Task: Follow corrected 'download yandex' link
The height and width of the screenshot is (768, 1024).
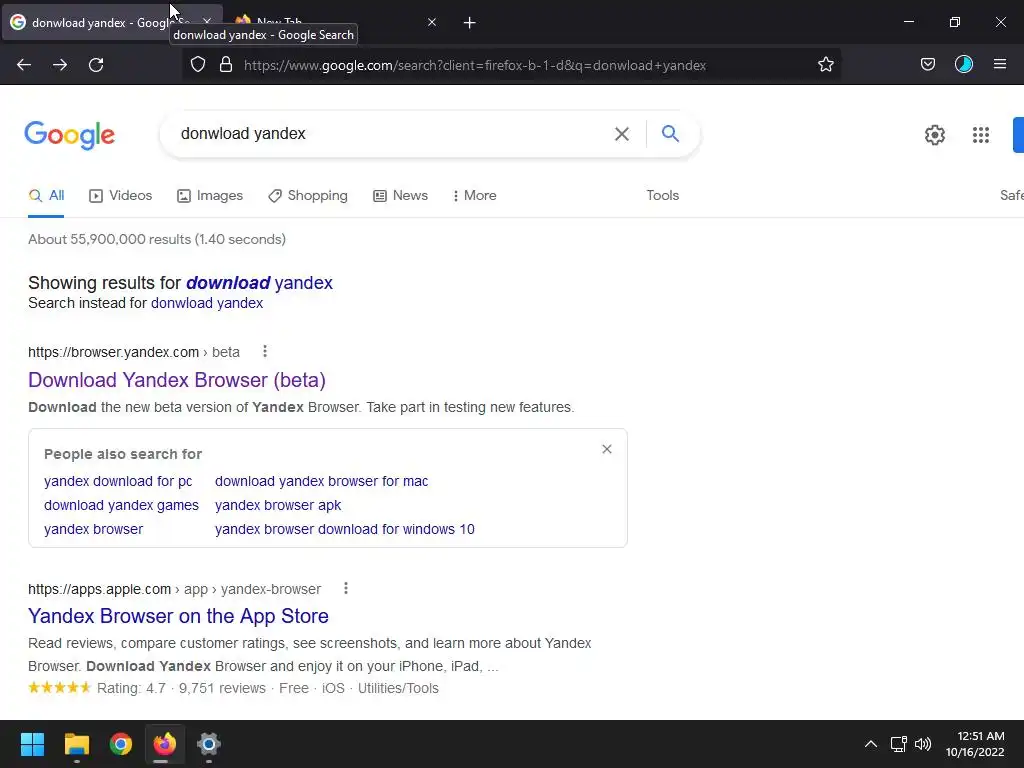Action: 259,283
